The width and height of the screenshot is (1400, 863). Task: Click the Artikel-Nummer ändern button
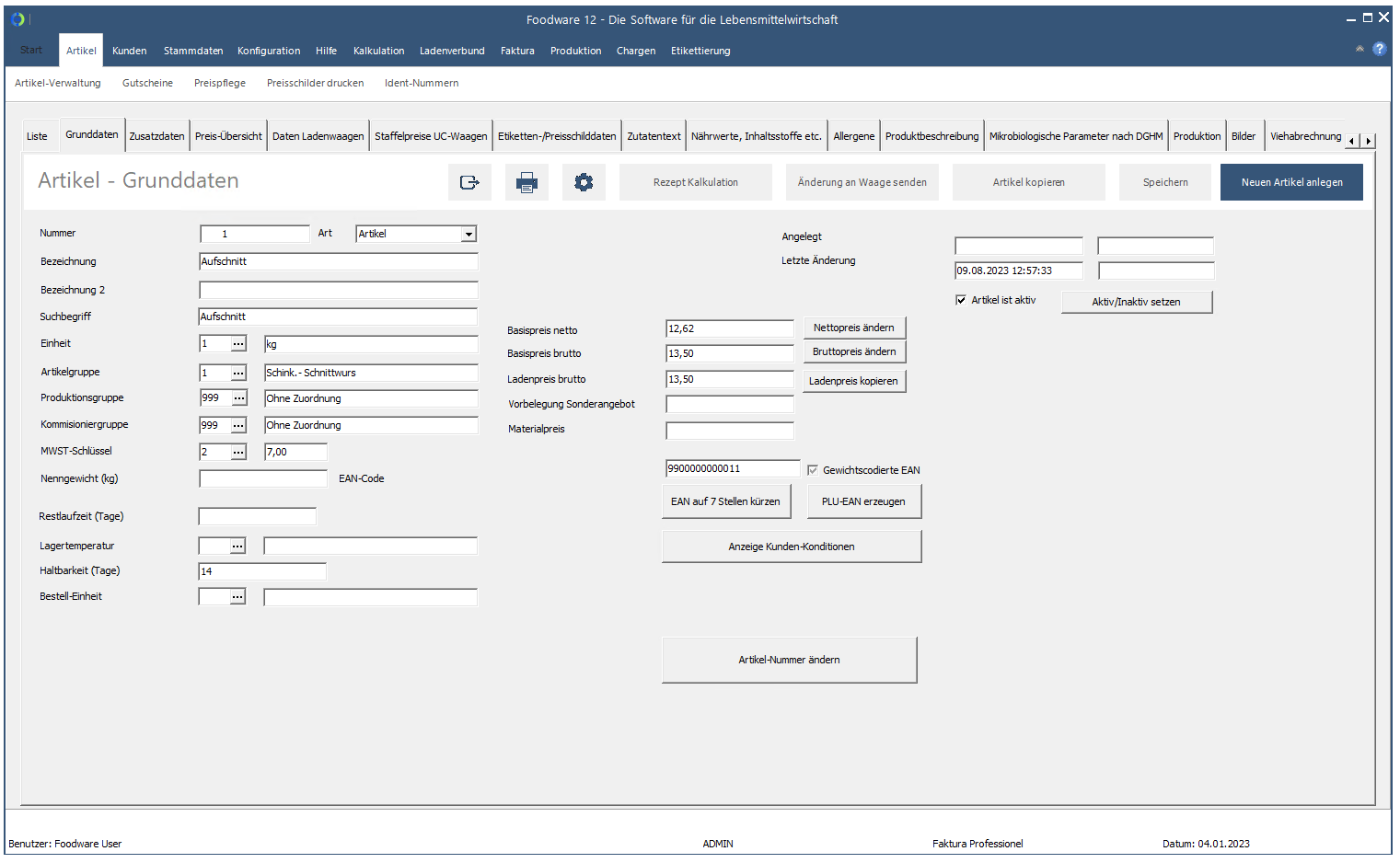tap(790, 660)
